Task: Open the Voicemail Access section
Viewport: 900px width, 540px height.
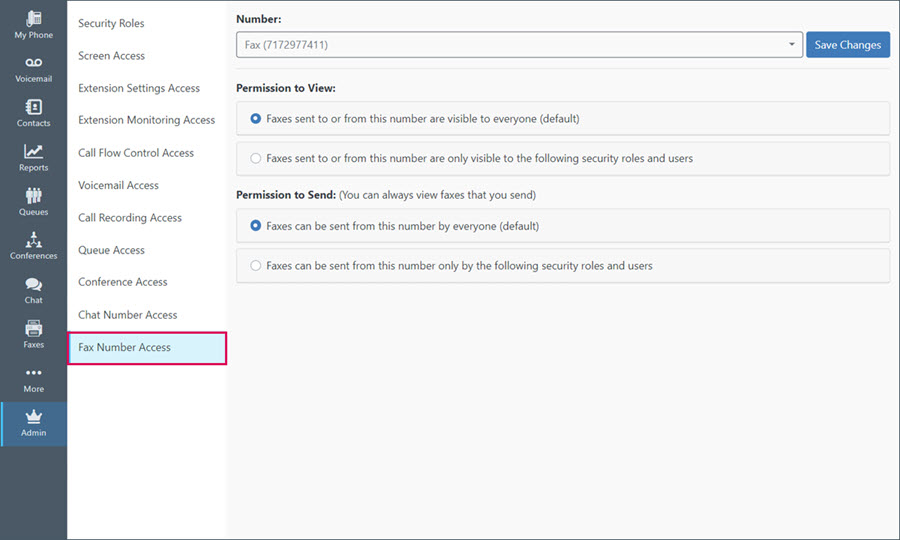Action: coord(118,185)
